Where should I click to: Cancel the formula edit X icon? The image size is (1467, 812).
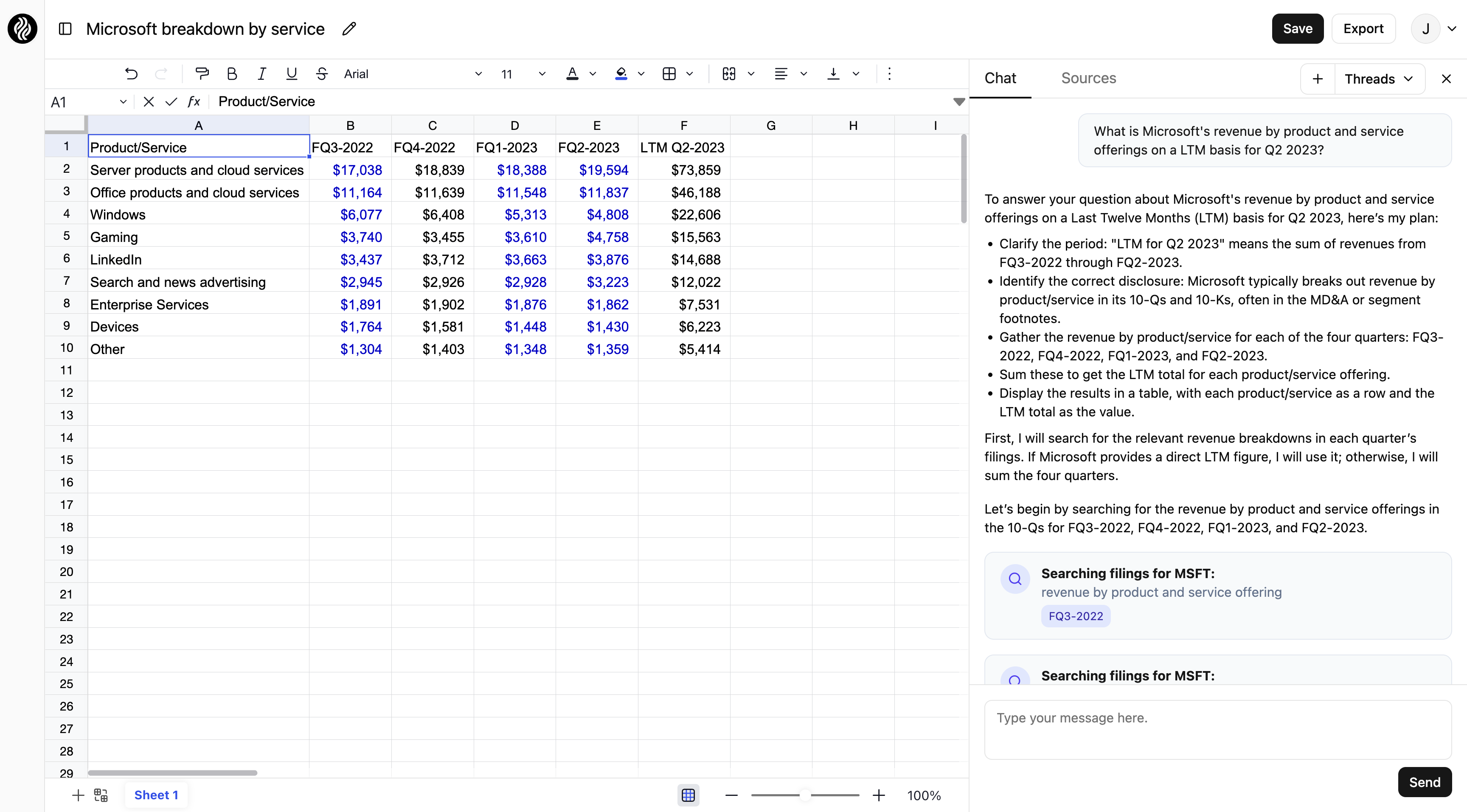(149, 101)
